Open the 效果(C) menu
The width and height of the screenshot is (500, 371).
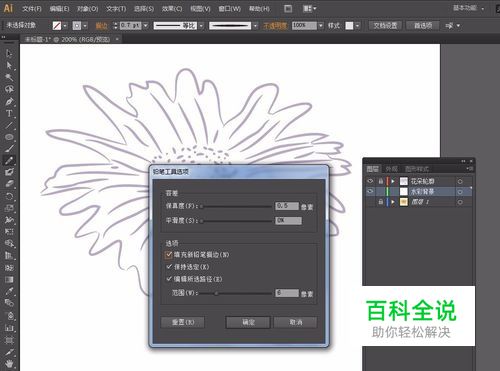(x=172, y=9)
